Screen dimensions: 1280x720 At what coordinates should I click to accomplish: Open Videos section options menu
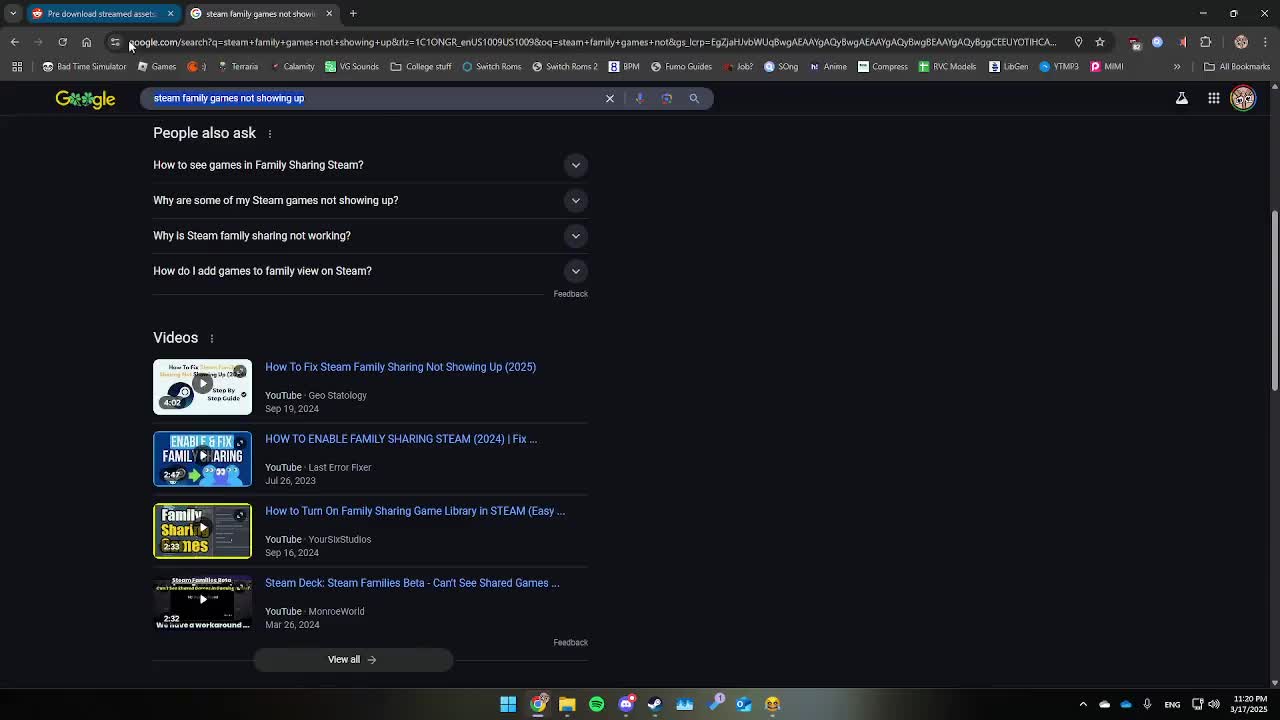click(x=212, y=339)
